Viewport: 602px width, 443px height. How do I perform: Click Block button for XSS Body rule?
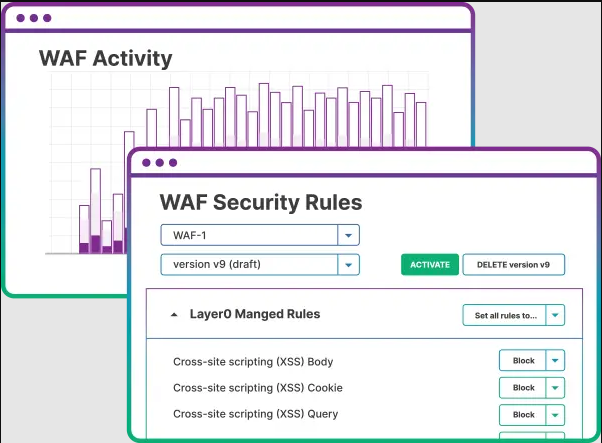523,361
